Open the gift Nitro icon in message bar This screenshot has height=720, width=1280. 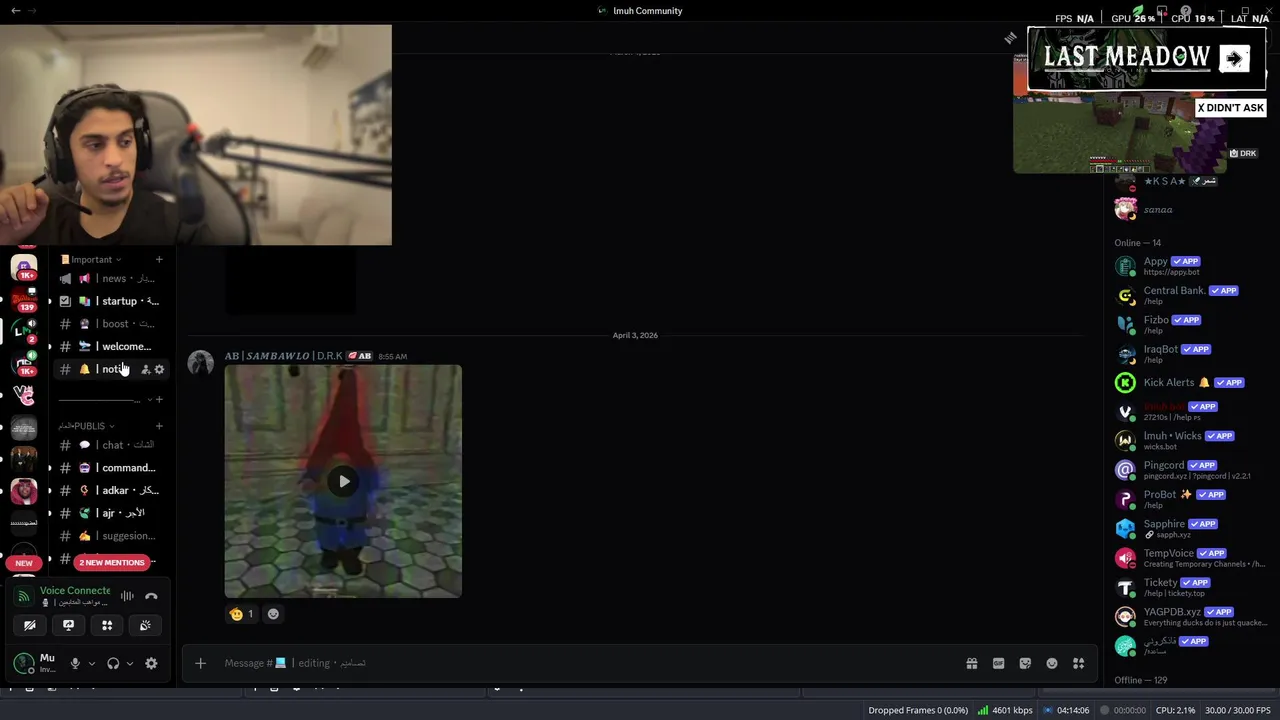[971, 663]
